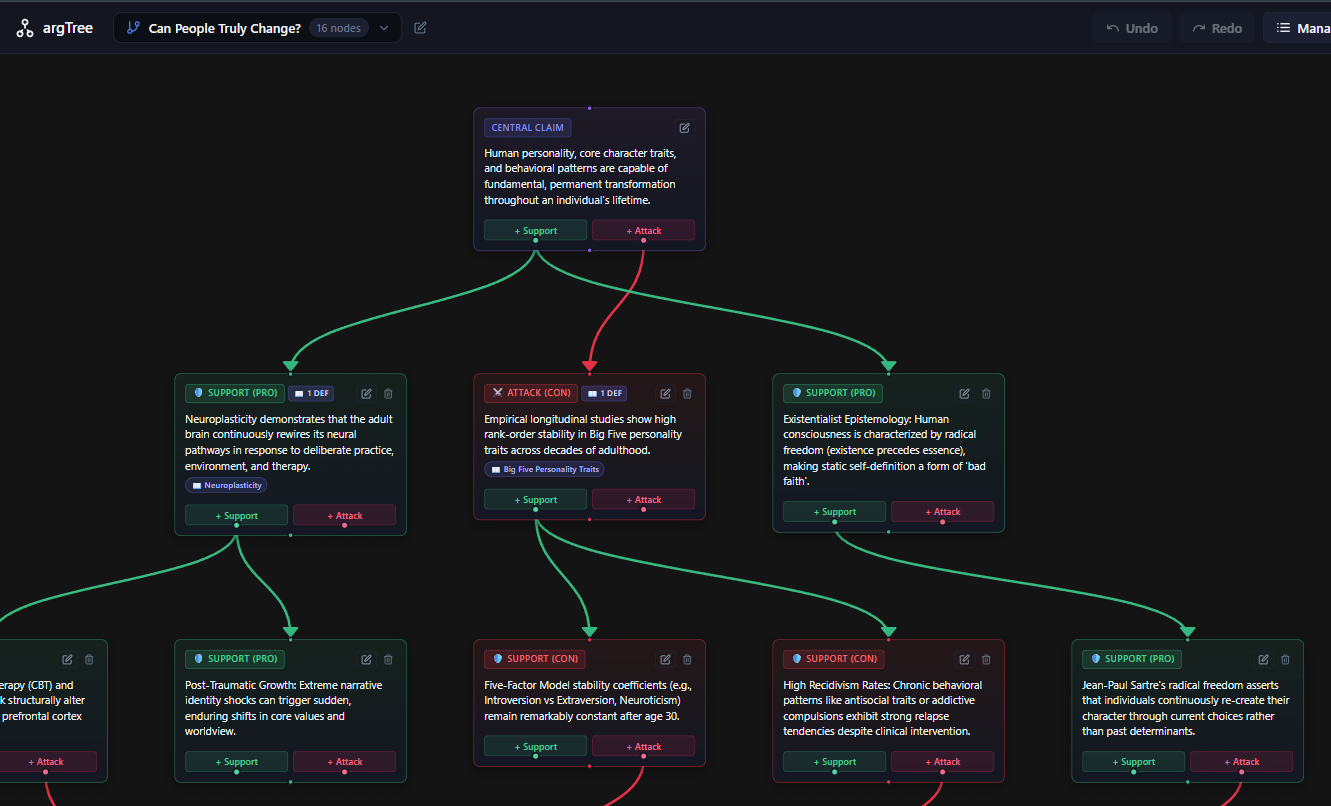Delete the Empirical longitudinal studies attack node

coord(687,394)
